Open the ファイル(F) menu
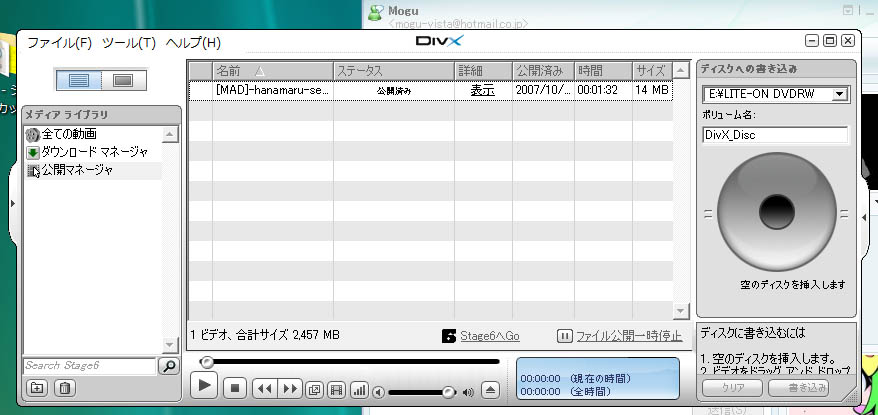This screenshot has width=878, height=415. pos(60,43)
